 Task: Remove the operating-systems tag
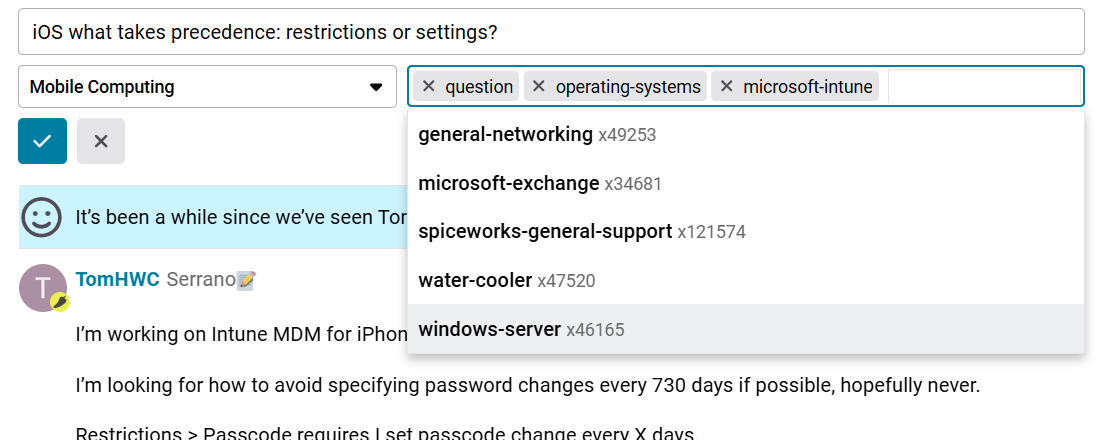pos(538,86)
